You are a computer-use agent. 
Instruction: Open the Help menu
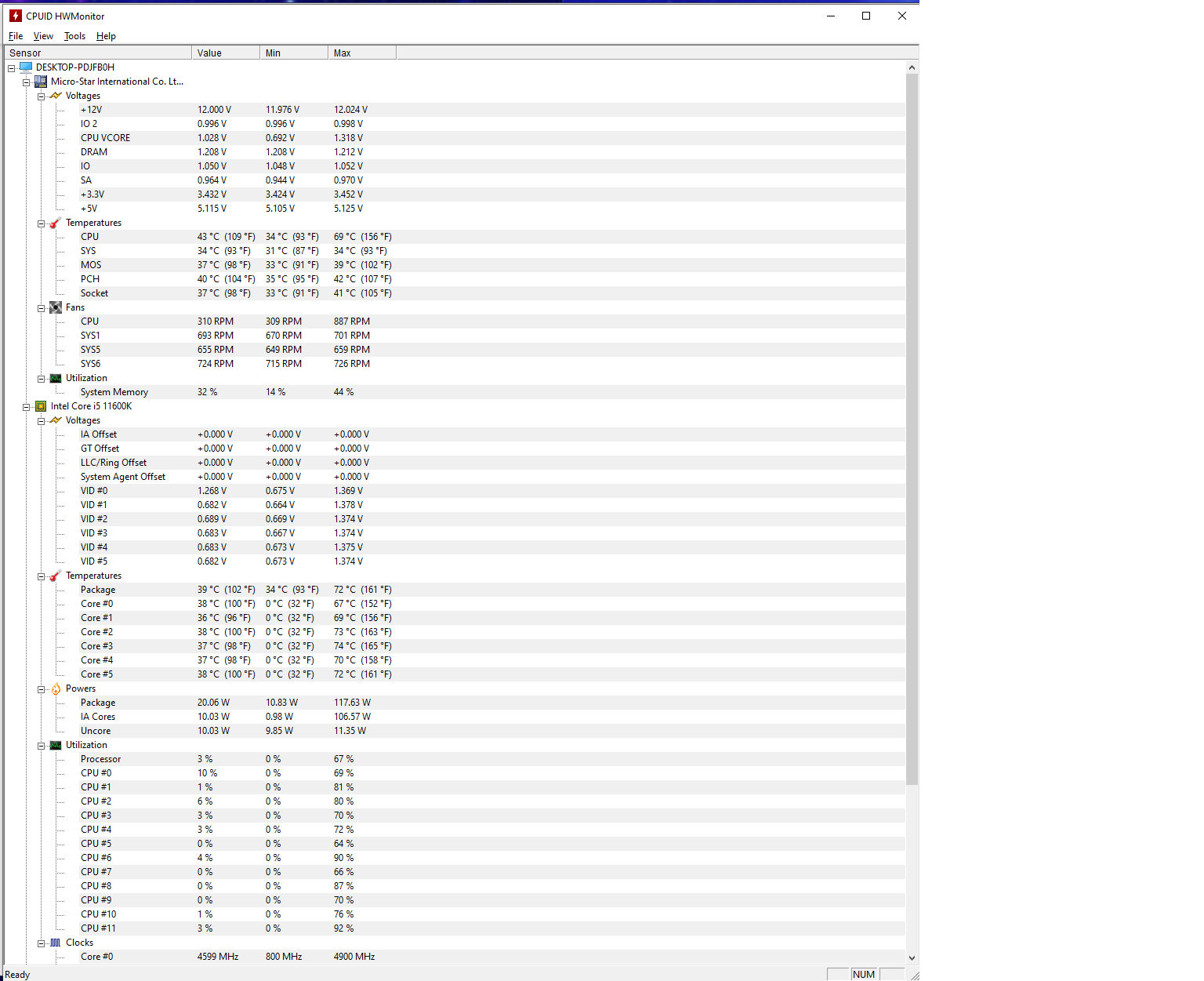coord(106,36)
